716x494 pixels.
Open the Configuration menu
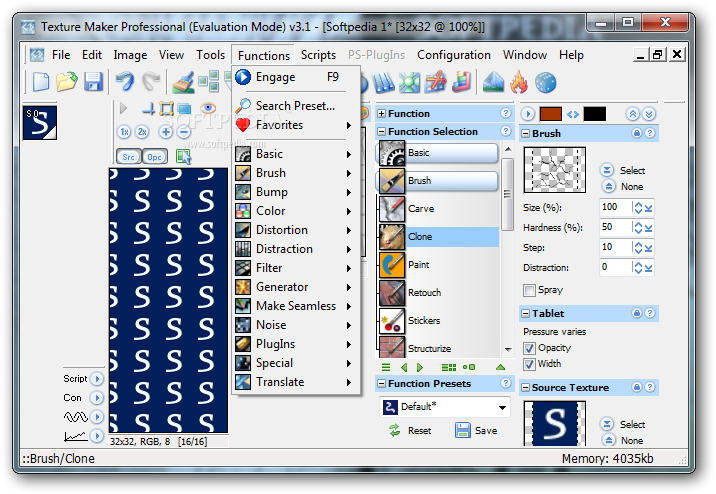point(454,55)
